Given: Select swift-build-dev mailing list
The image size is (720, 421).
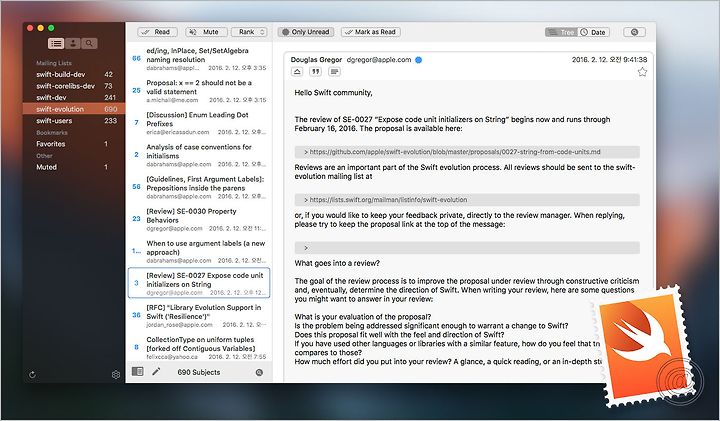Looking at the screenshot, I should tap(74, 74).
